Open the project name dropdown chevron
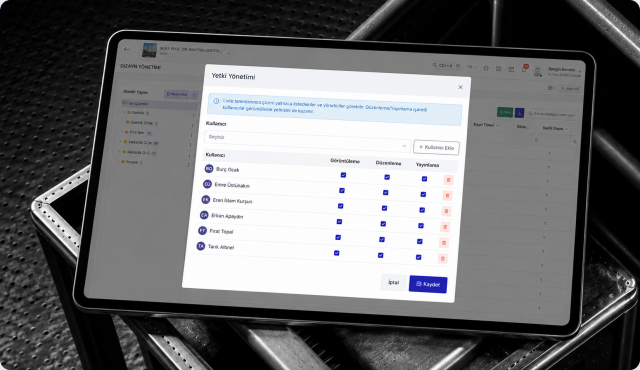 228,53
